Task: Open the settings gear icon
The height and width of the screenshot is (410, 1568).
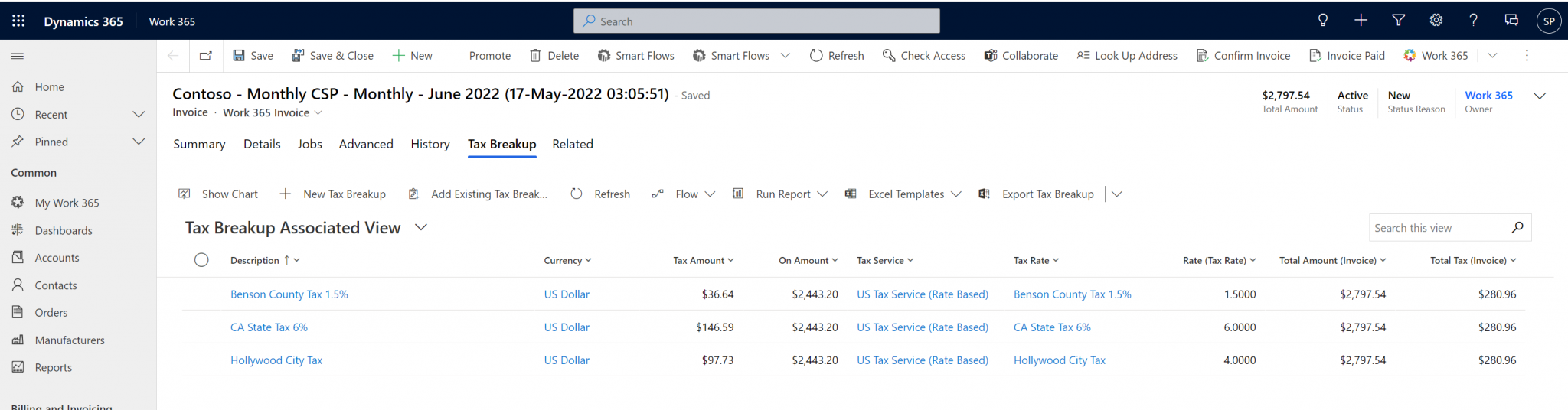Action: [1436, 21]
